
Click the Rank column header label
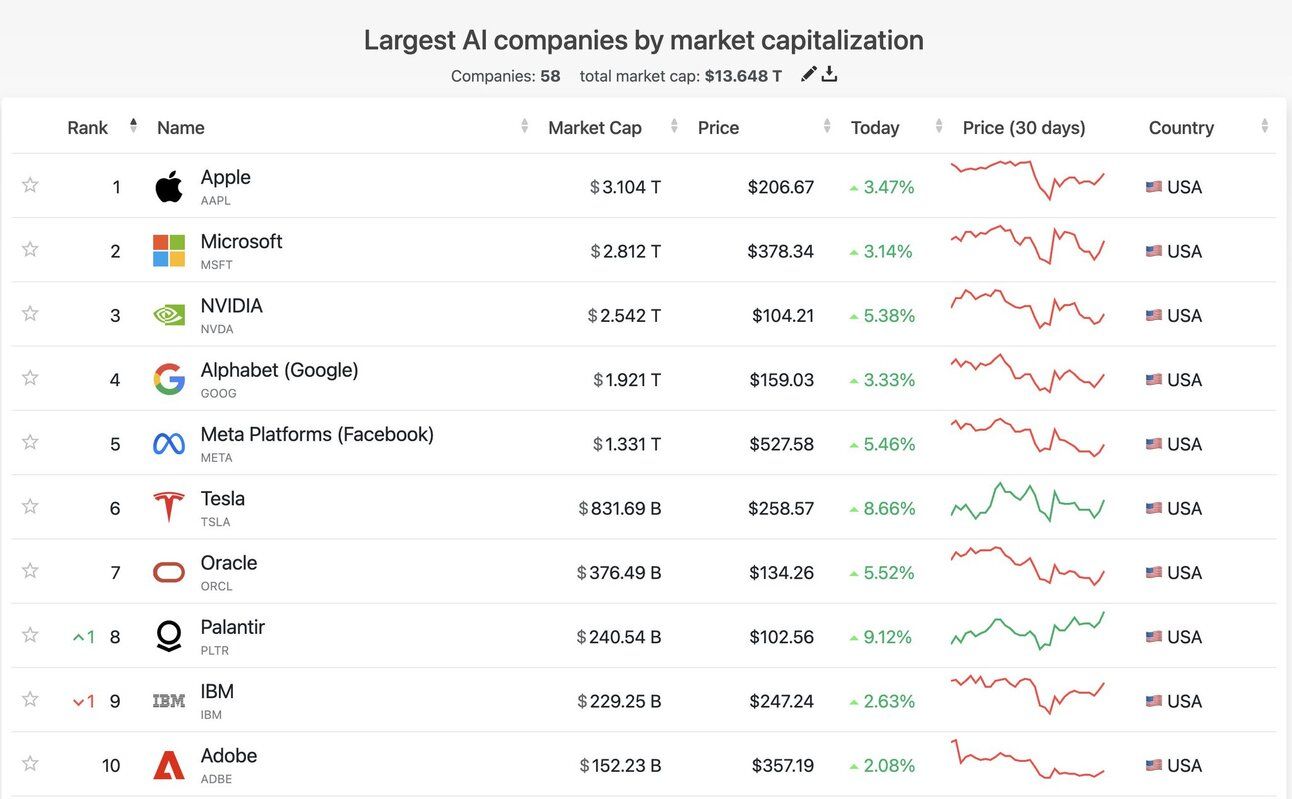88,128
